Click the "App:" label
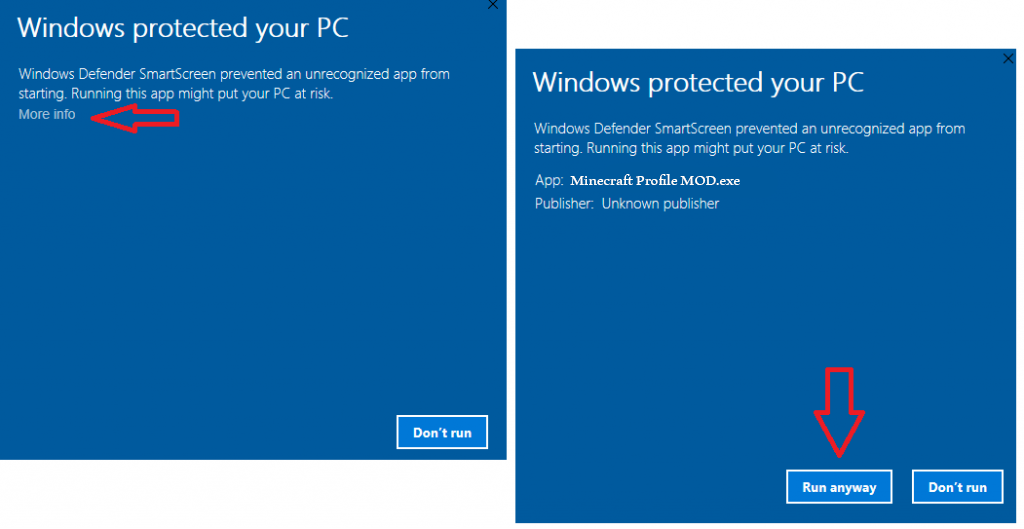The width and height of the screenshot is (1024, 529). coord(548,181)
